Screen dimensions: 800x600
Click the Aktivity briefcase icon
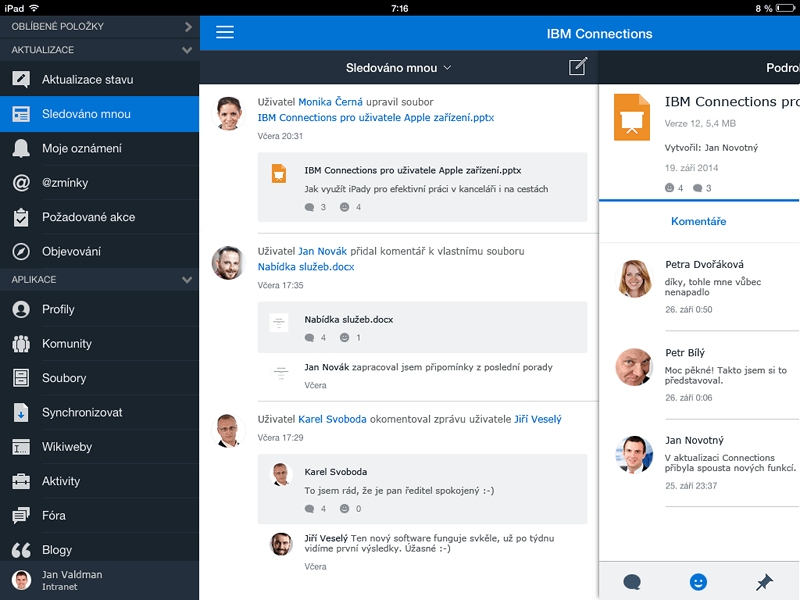tap(21, 481)
